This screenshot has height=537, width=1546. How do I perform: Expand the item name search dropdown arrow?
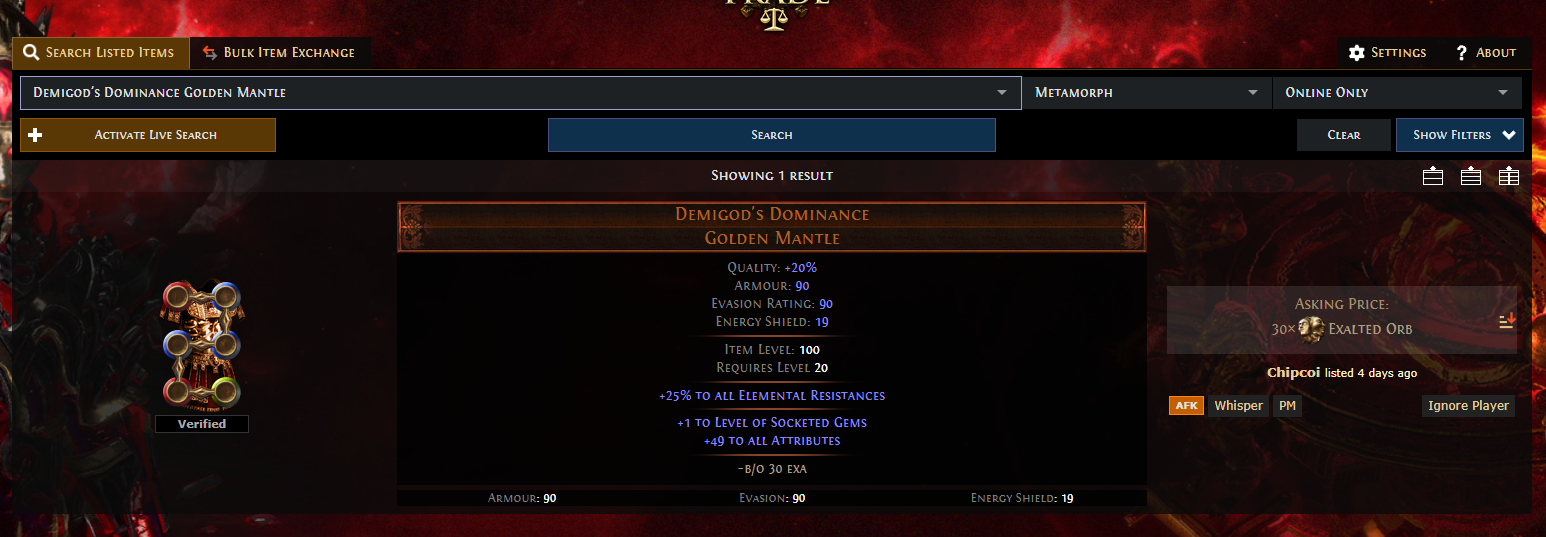point(1002,93)
